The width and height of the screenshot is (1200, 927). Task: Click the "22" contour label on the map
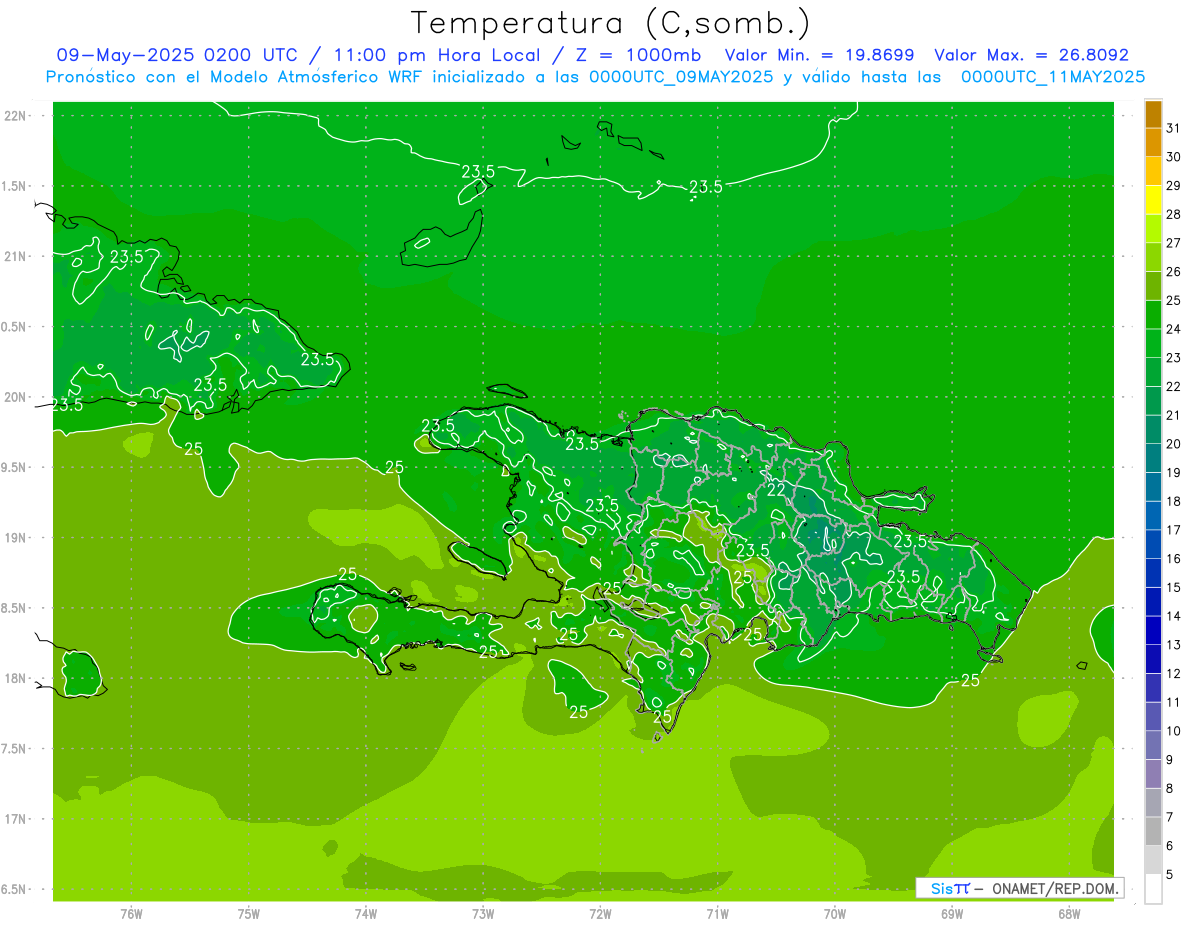(x=776, y=490)
